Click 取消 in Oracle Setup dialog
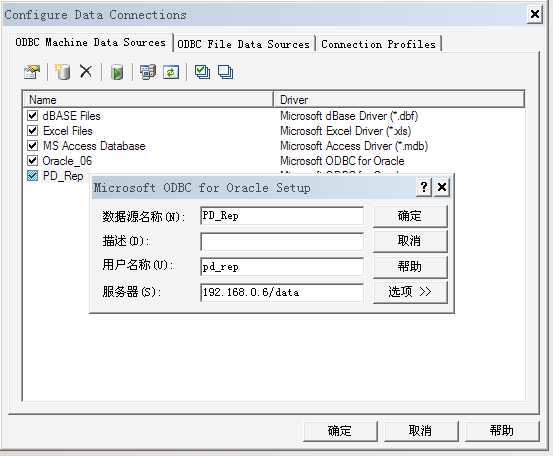 (410, 241)
